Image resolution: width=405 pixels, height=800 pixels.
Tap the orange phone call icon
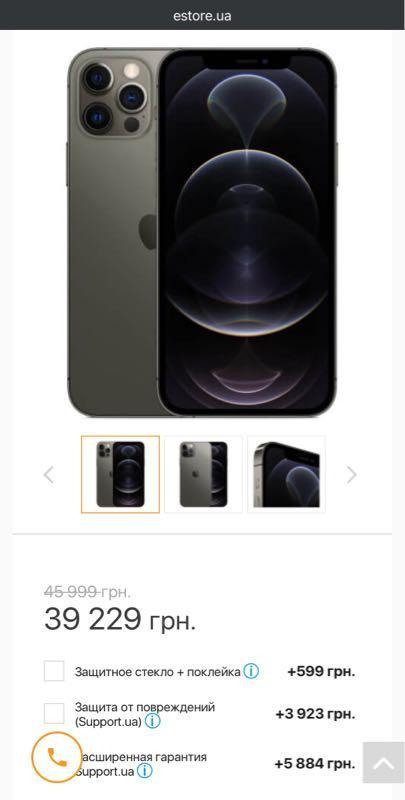(x=57, y=757)
